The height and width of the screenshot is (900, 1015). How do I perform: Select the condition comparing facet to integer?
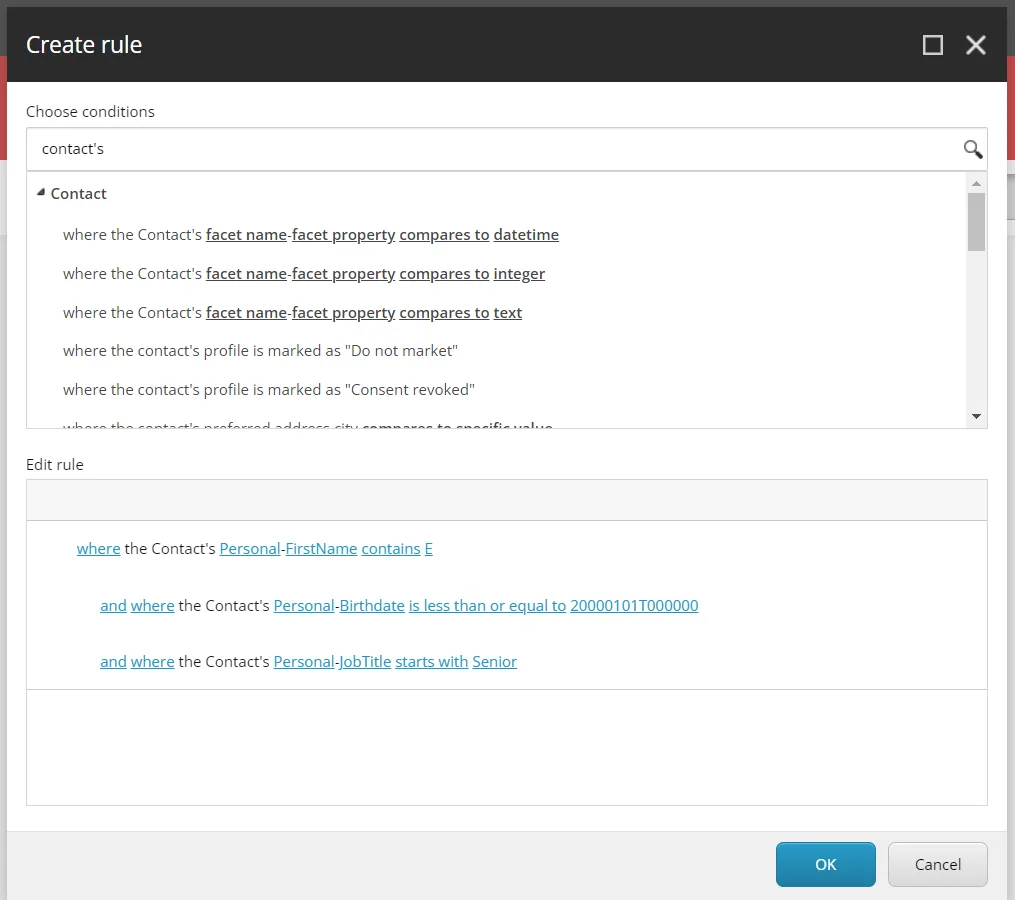coord(304,274)
